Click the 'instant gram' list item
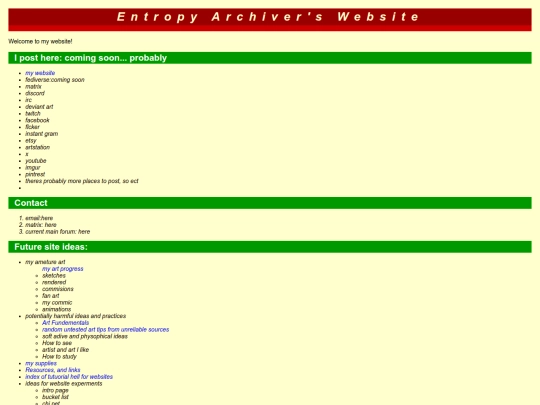Screen dimensions: 540x405 [42, 134]
